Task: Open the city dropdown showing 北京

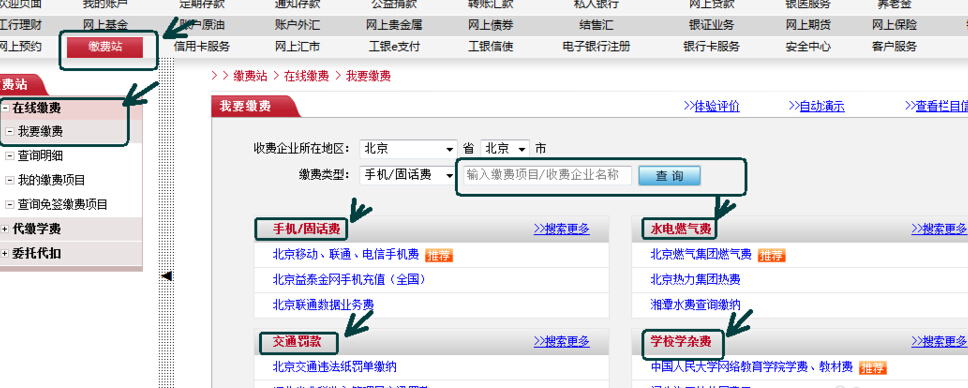Action: click(x=505, y=149)
